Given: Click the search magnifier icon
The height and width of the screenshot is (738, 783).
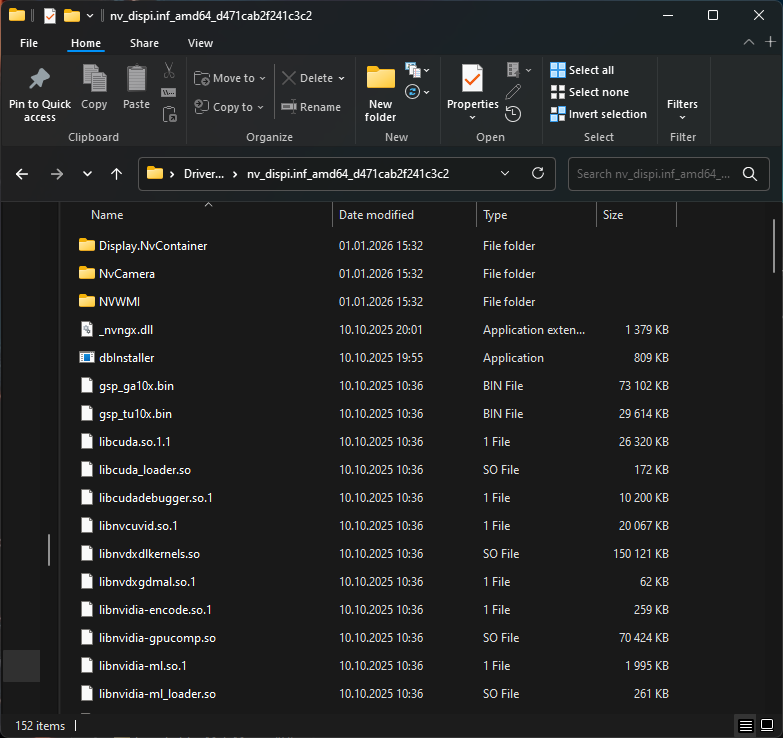Looking at the screenshot, I should (x=750, y=174).
